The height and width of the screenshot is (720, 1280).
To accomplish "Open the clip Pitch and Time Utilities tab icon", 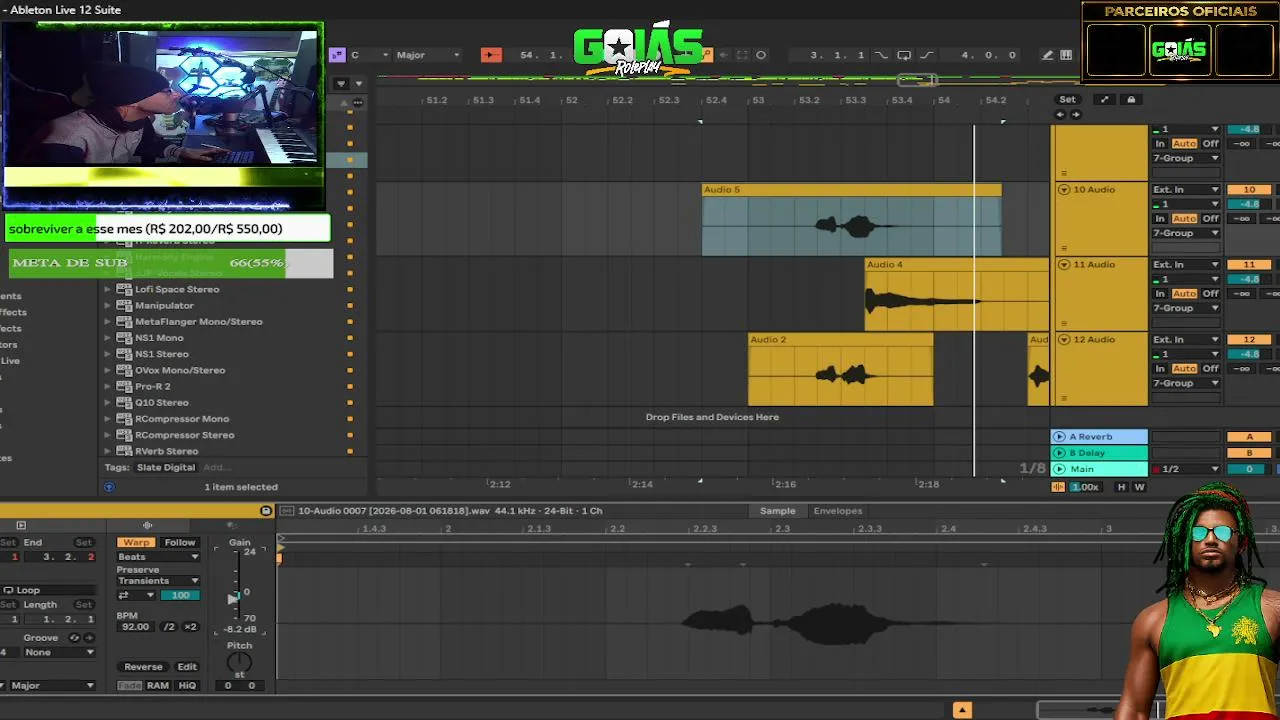I will (x=231, y=525).
